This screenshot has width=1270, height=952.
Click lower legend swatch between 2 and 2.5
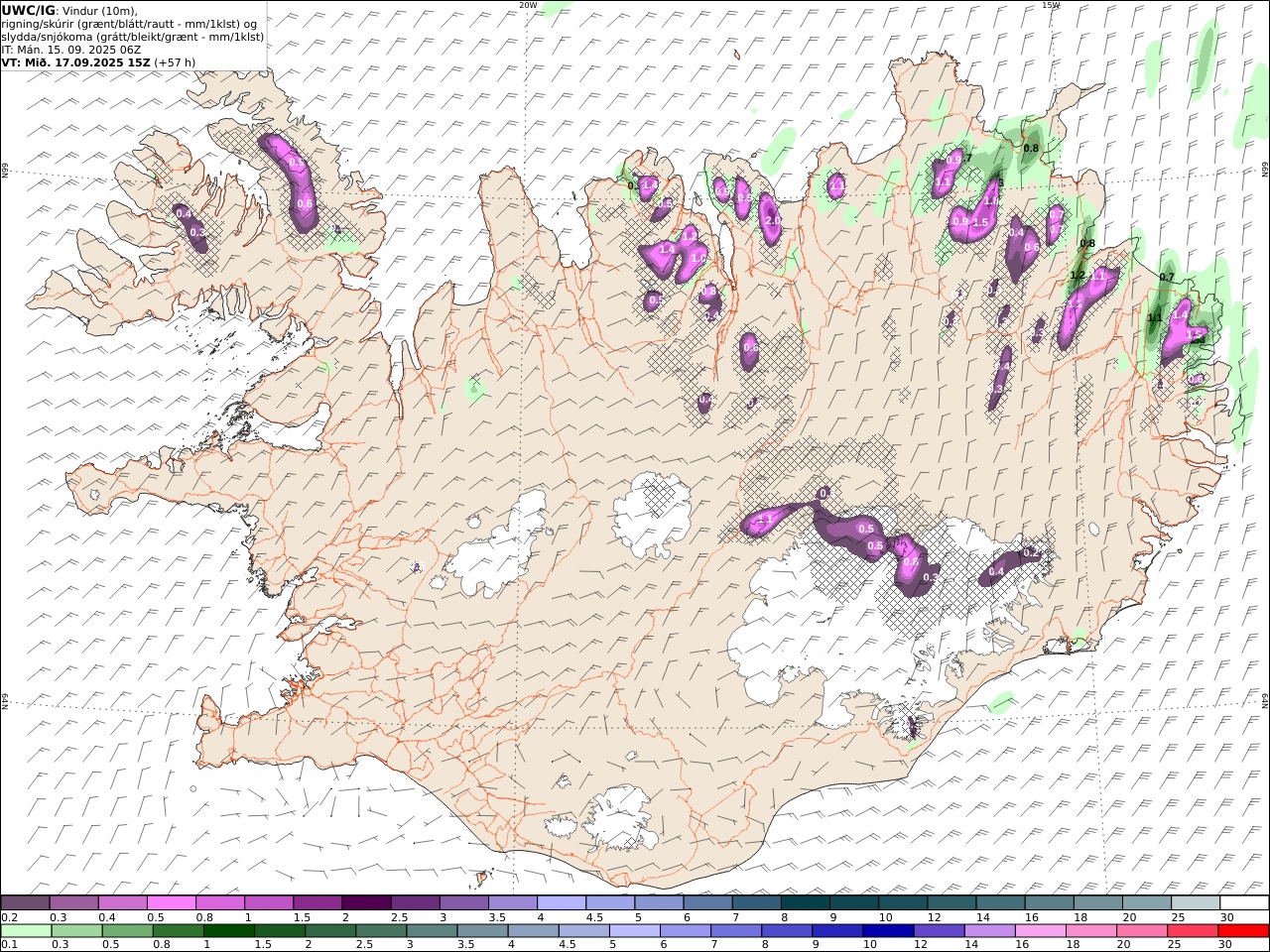pyautogui.click(x=330, y=931)
